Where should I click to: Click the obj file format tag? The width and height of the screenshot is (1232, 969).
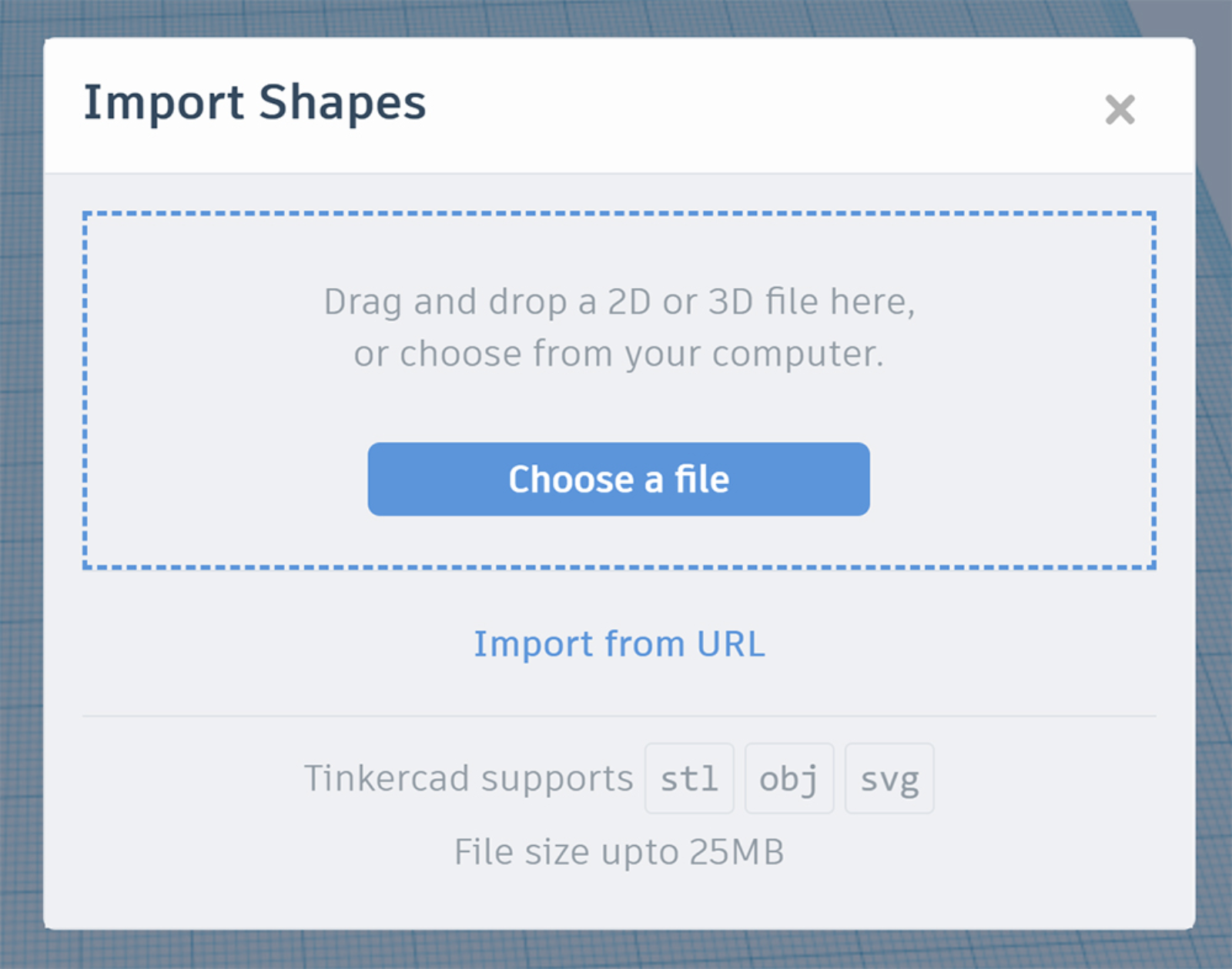(x=788, y=778)
